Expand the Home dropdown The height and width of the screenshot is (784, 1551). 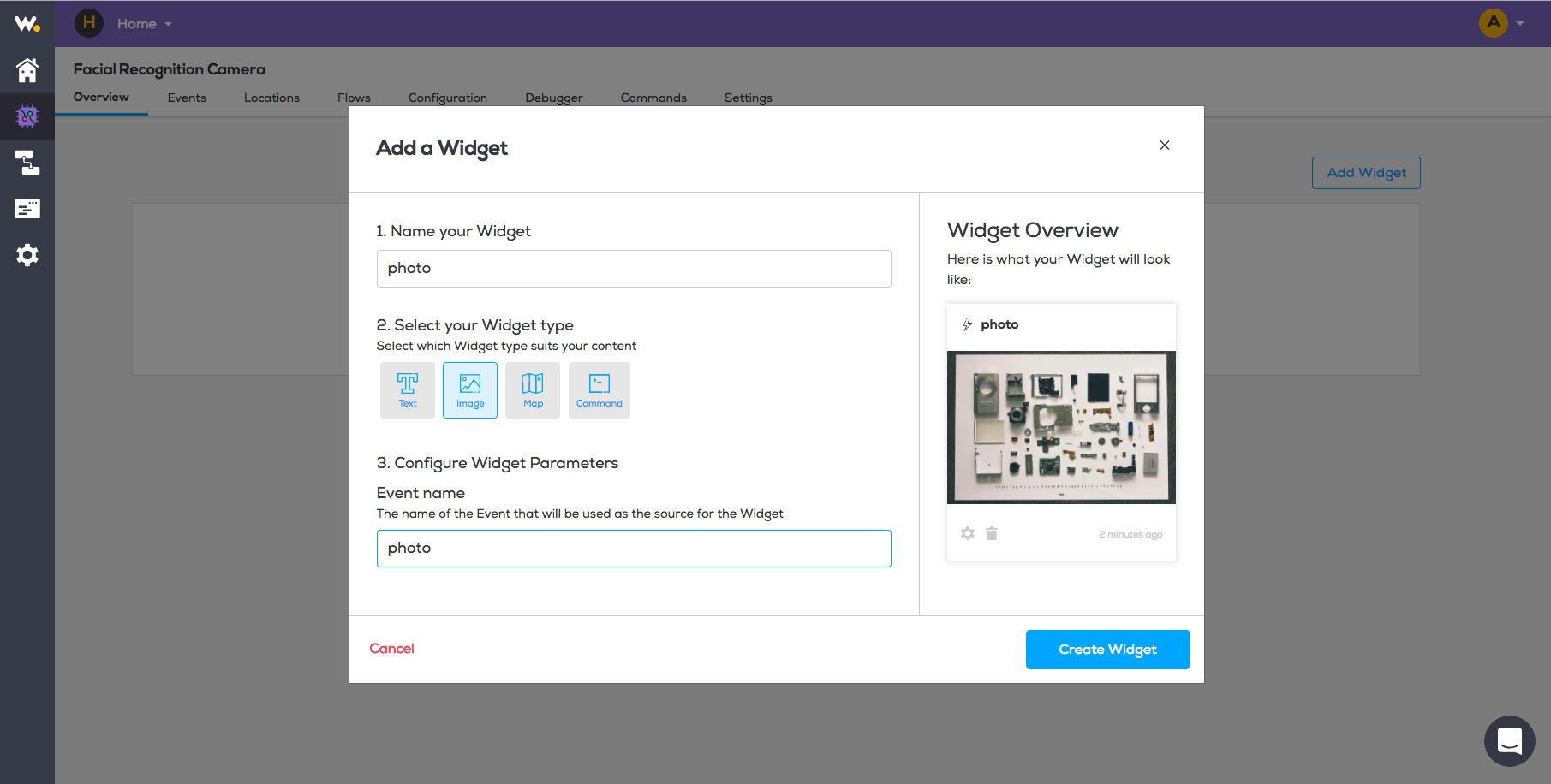(145, 24)
